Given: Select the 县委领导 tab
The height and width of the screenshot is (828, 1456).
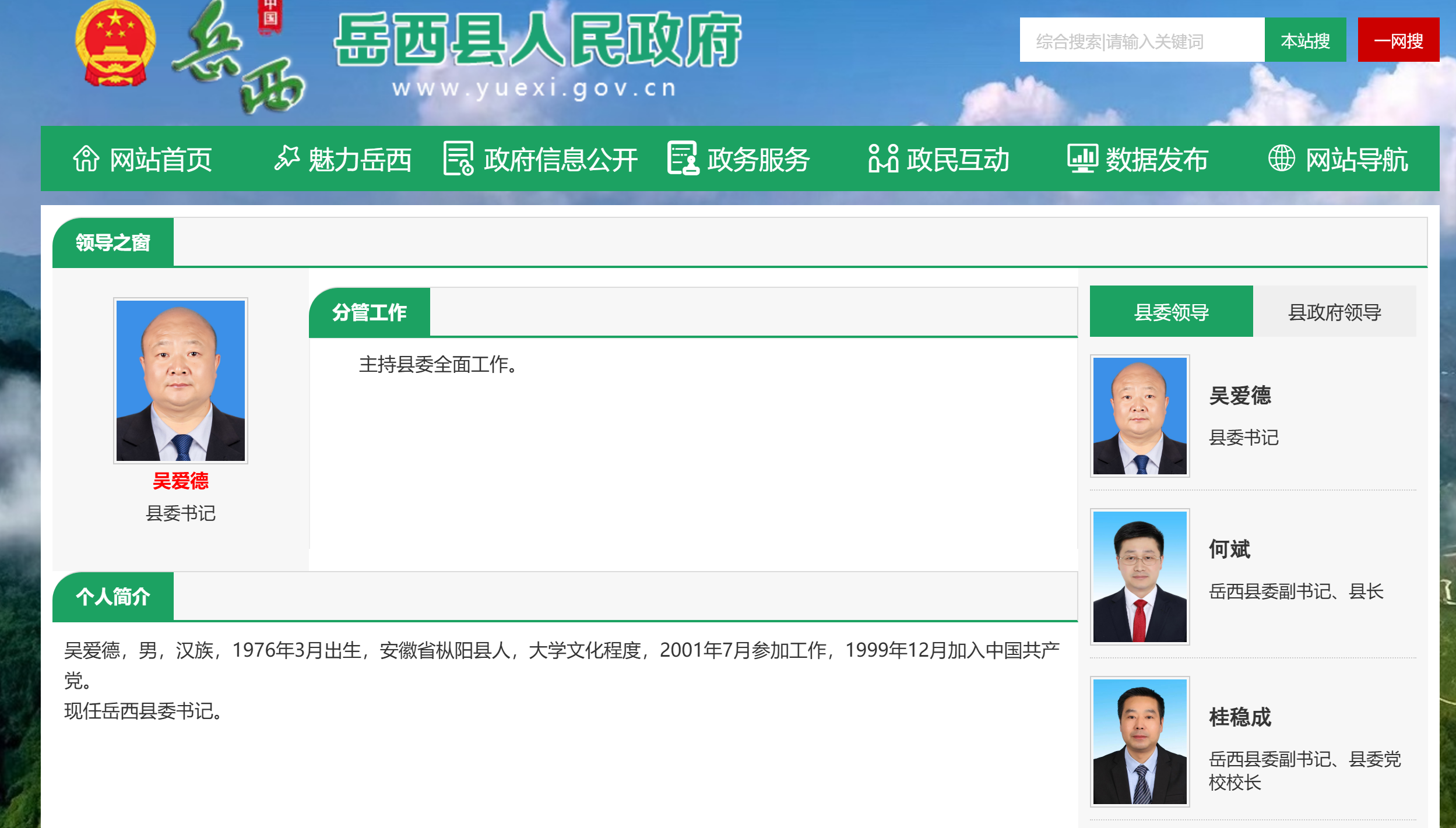Looking at the screenshot, I should pos(1171,312).
